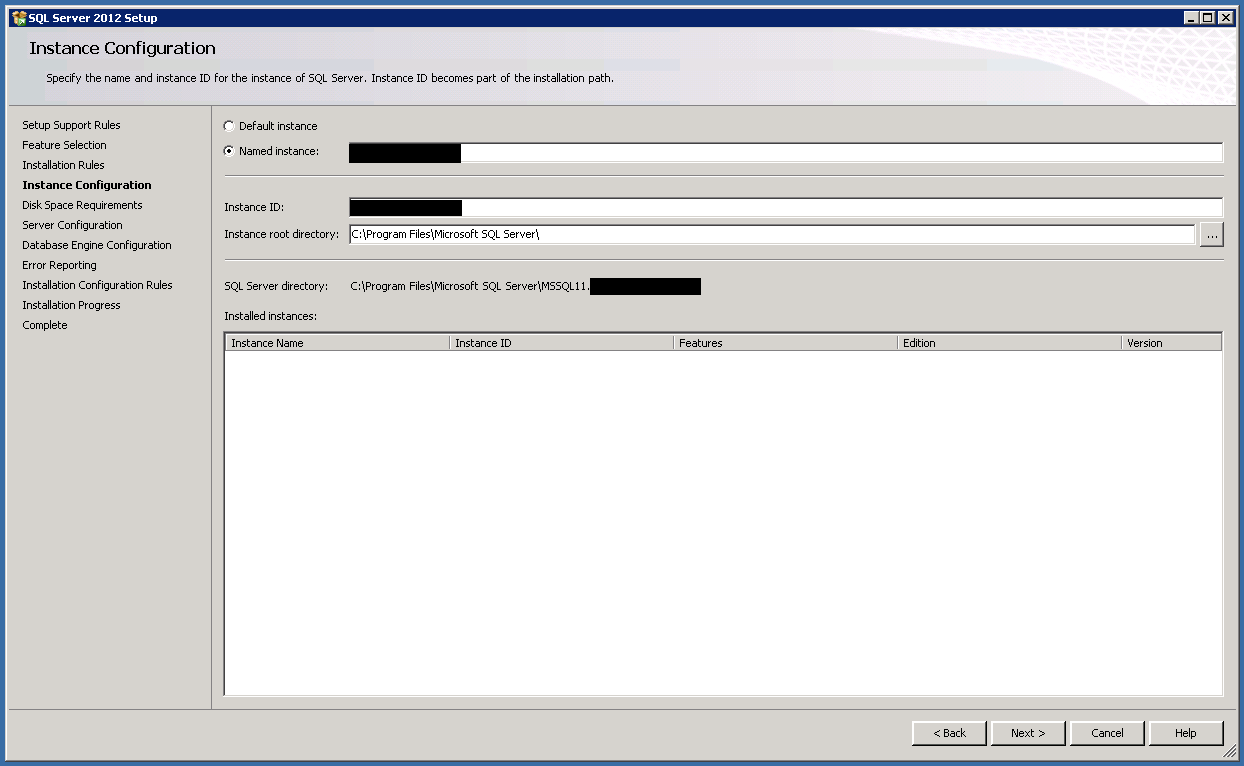The height and width of the screenshot is (766, 1244).
Task: Select Installation Configuration Rules step in sidebar
Action: 97,285
